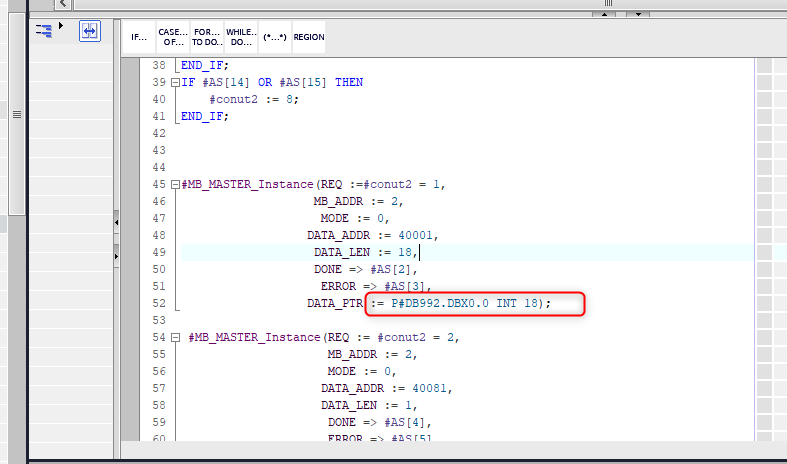Viewport: 787px width, 464px height.
Task: Open dropdown arrow beside tree overview icon
Action: coord(60,25)
